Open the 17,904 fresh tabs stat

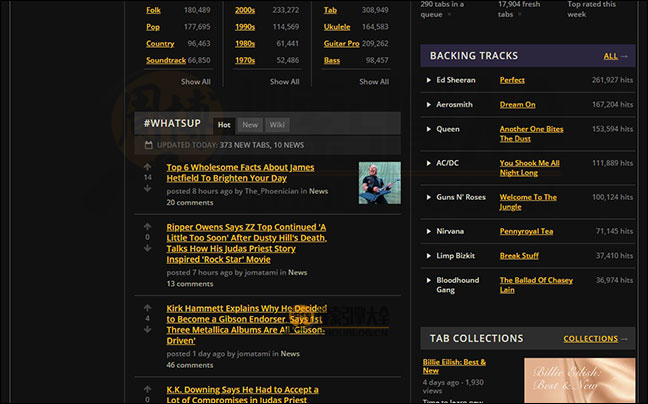(519, 9)
